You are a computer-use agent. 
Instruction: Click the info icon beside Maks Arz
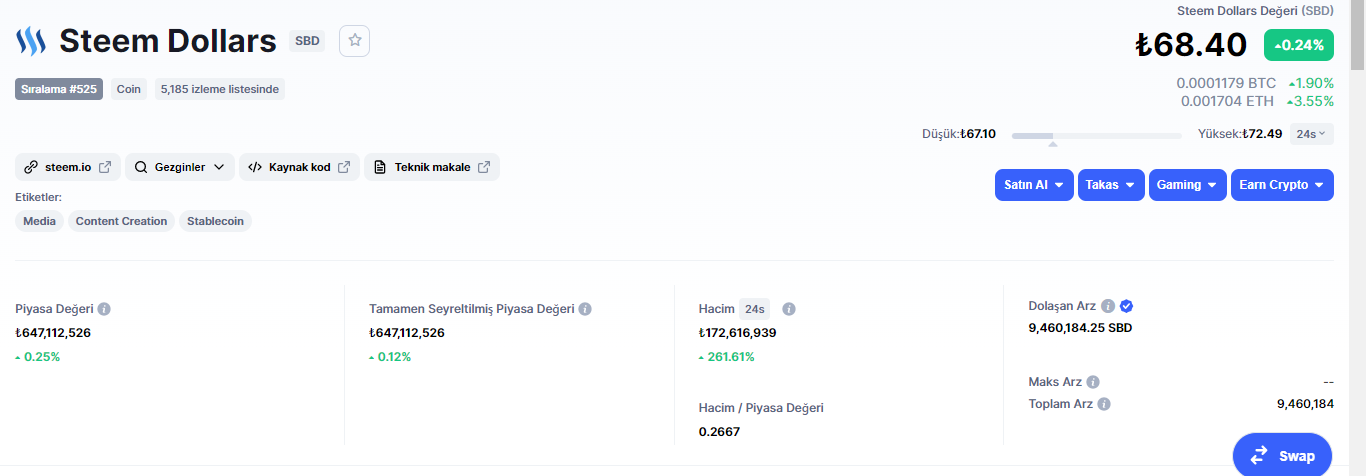(1093, 382)
